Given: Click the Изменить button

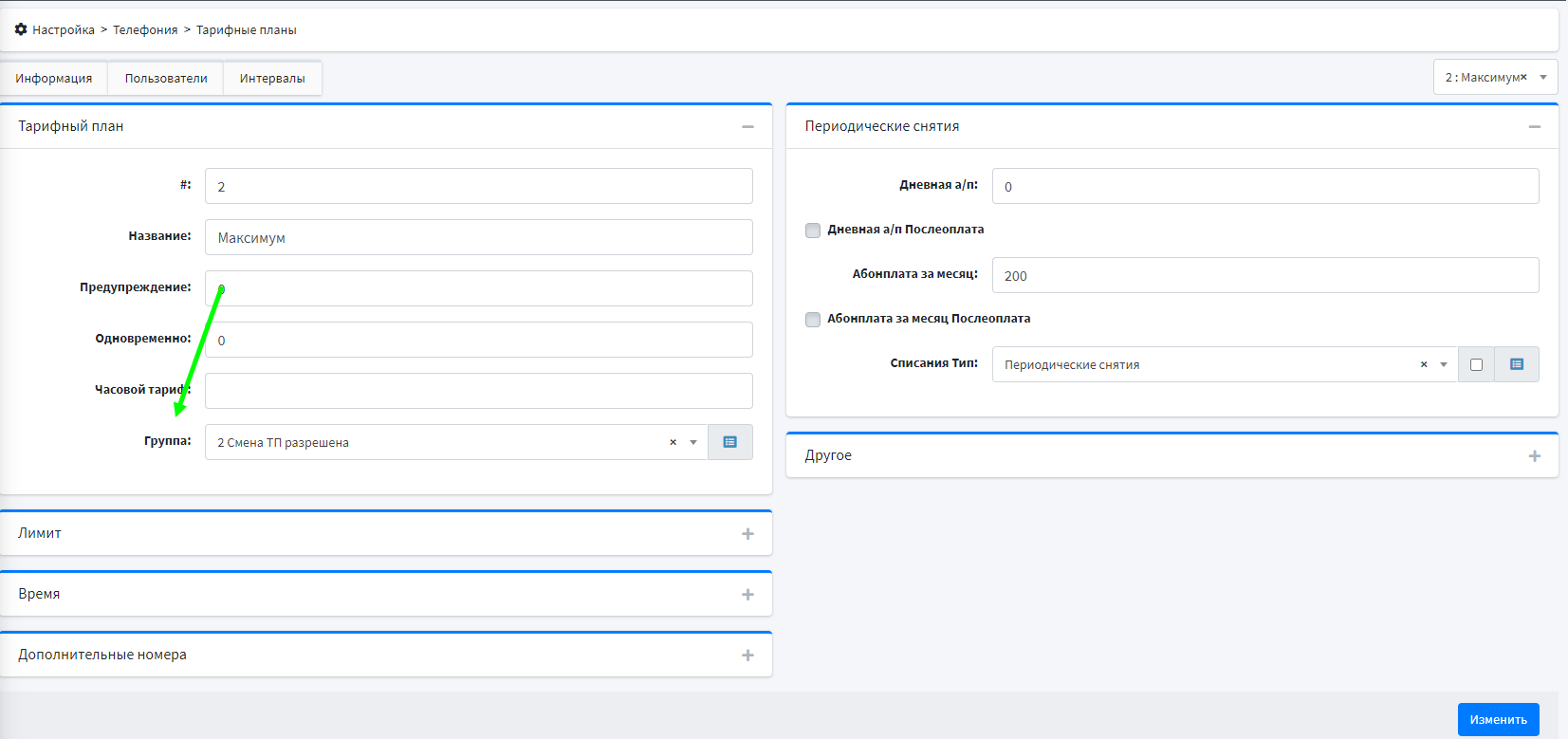Looking at the screenshot, I should 1498,719.
